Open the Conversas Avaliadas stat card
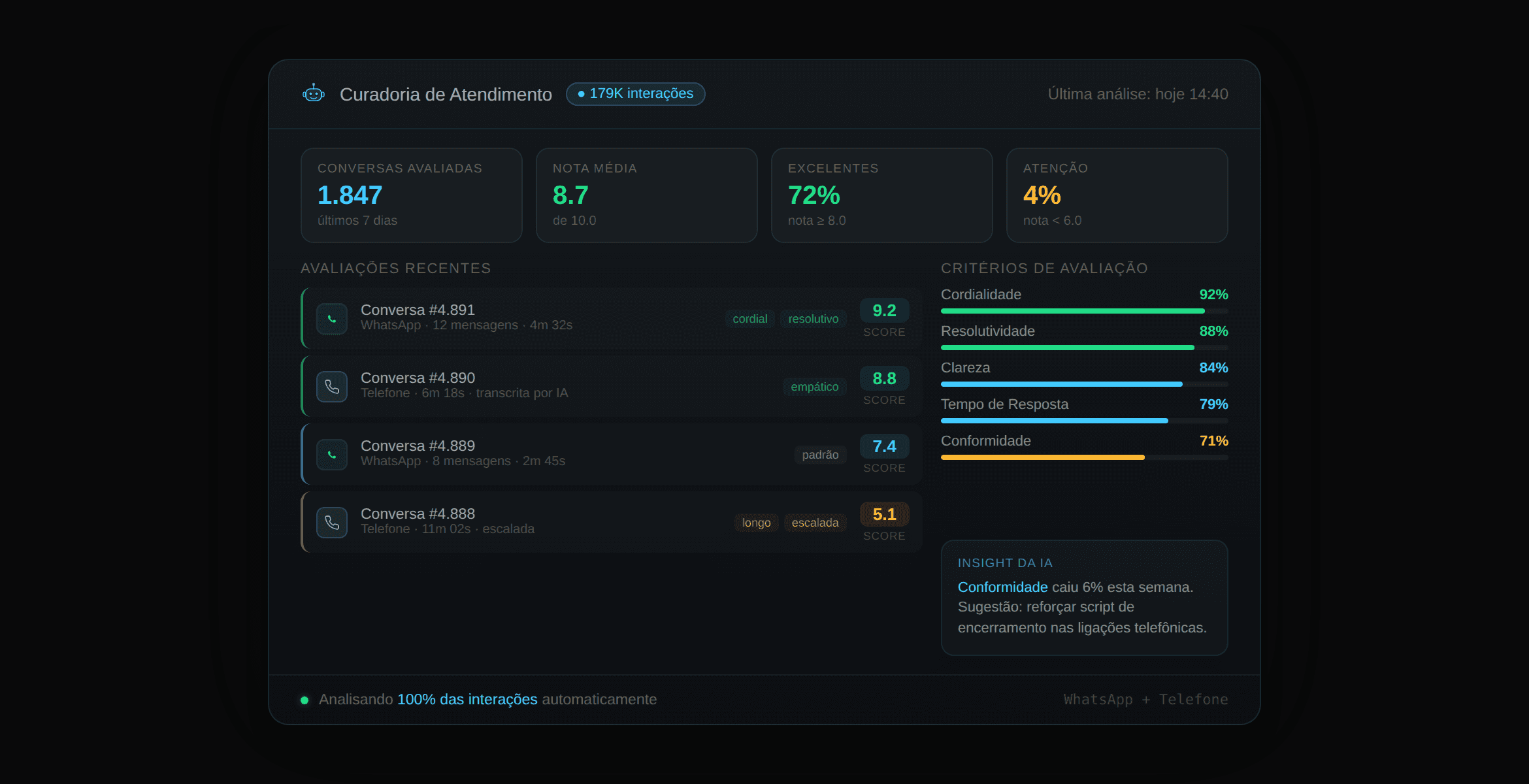The height and width of the screenshot is (784, 1529). tap(411, 195)
